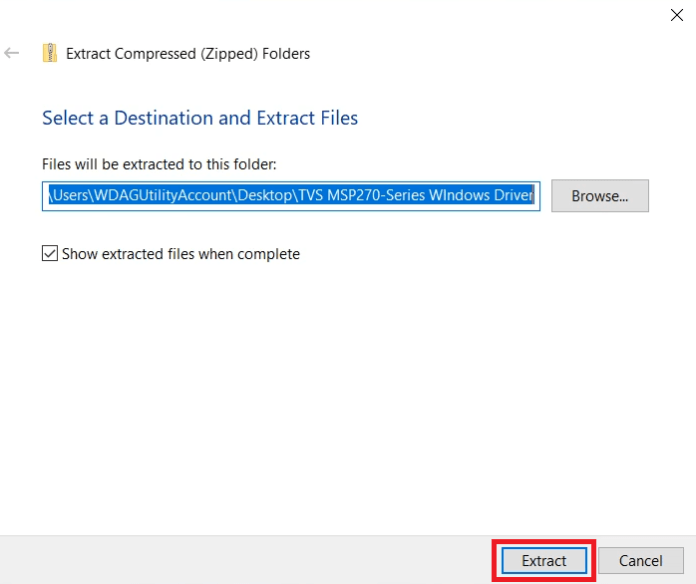
Task: Click the zipped folder icon beside the title
Action: tap(49, 53)
